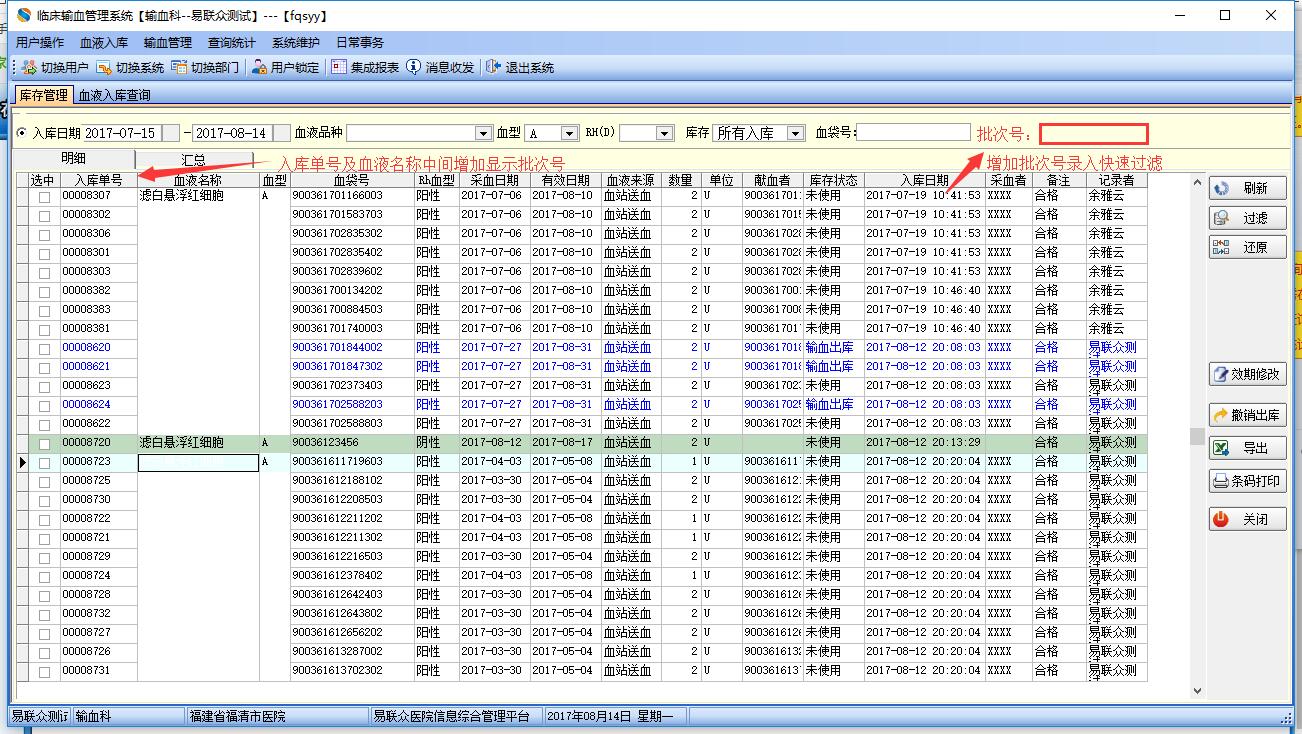
Task: Click the 记录者 column header
Action: 1116,180
